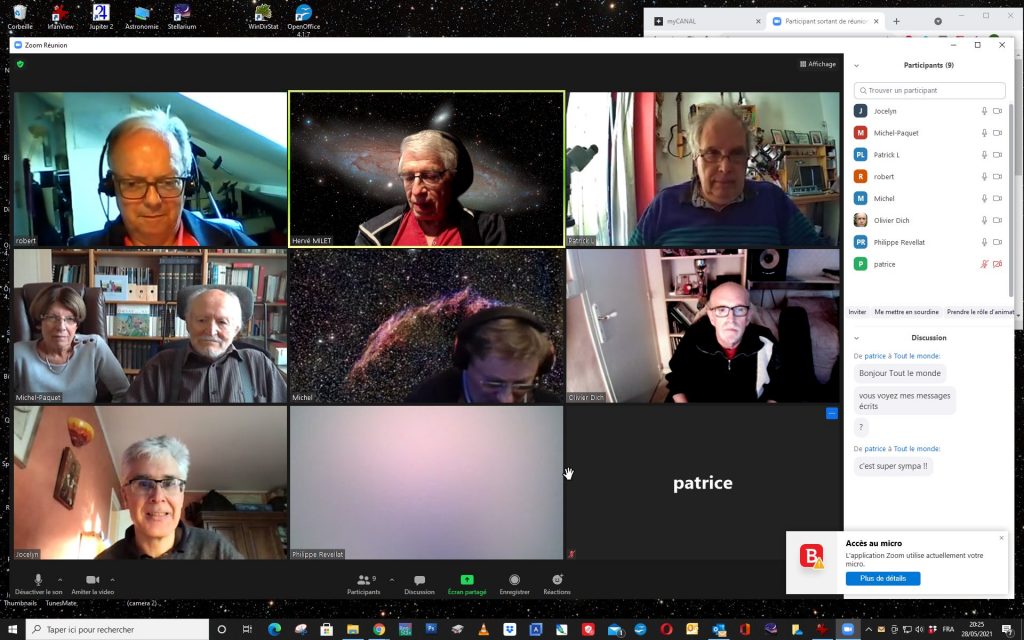The width and height of the screenshot is (1024, 640).
Task: Select Hervé MILET video tile
Action: coord(426,169)
